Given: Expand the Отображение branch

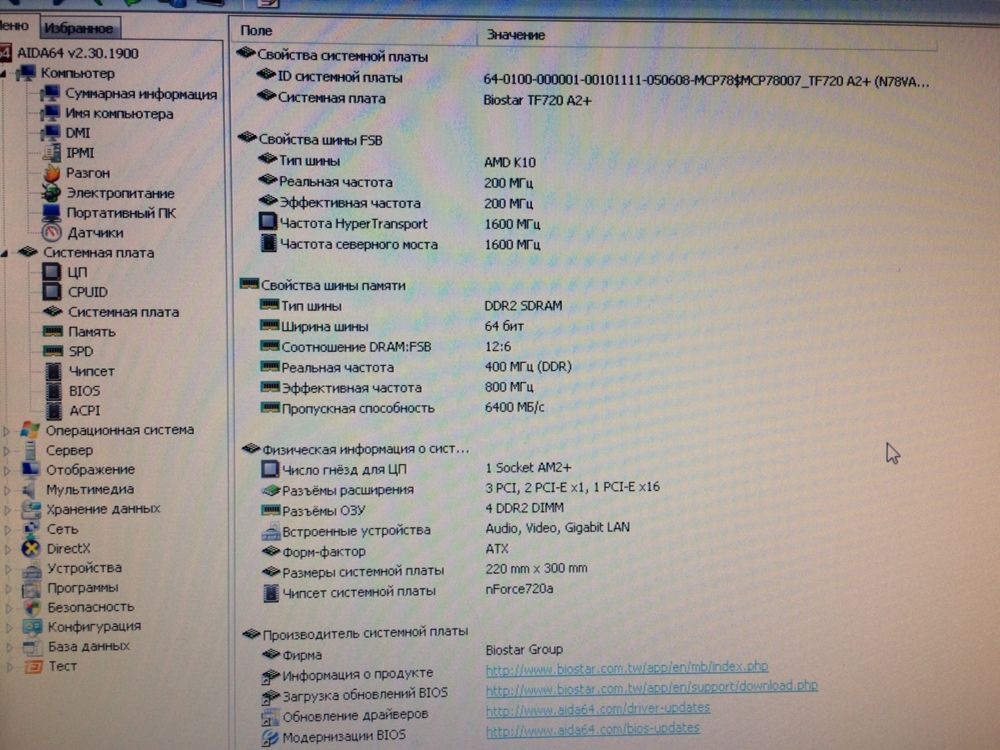Looking at the screenshot, I should 7,471.
